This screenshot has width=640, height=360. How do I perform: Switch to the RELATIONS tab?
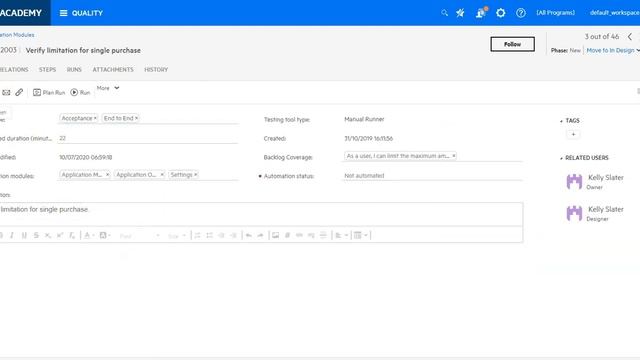pyautogui.click(x=14, y=70)
